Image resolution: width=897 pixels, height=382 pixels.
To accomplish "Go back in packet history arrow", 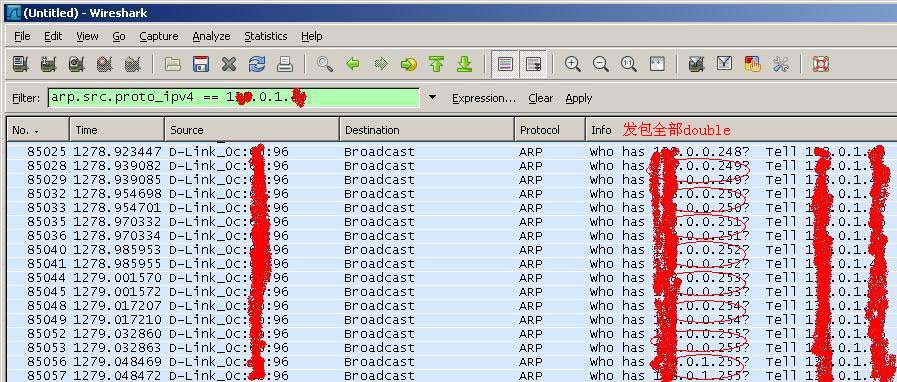I will click(x=353, y=64).
